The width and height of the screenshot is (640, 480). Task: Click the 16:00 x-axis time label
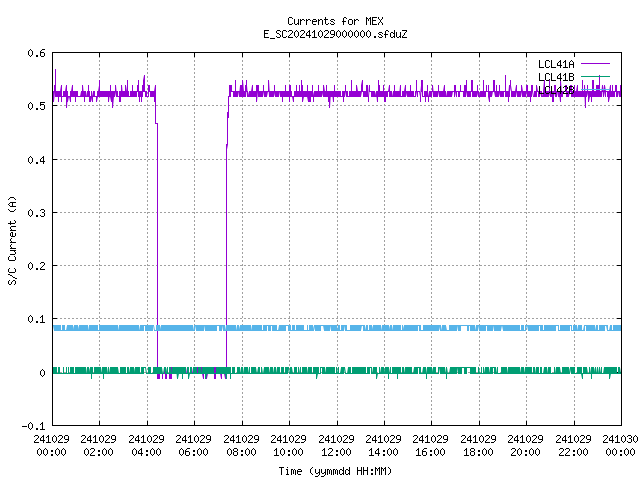(431, 452)
